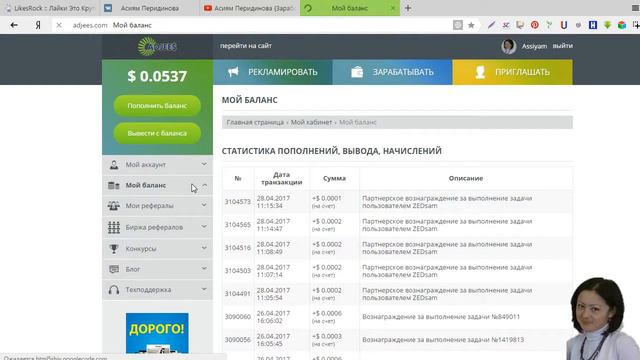Click the megaphone icon on Рекламировать
Viewport: 640px width, 360px height.
coord(233,72)
